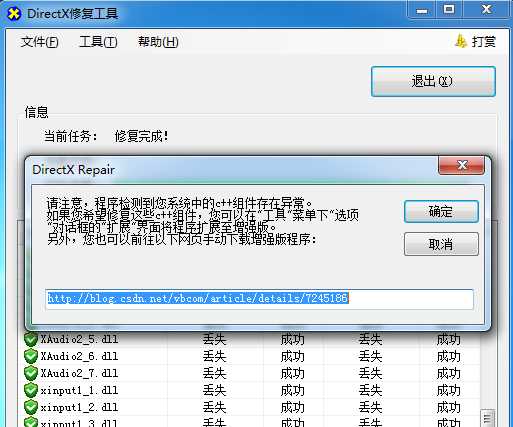Select the XAudio2_5.dll file name
The image size is (513, 427).
coord(79,339)
